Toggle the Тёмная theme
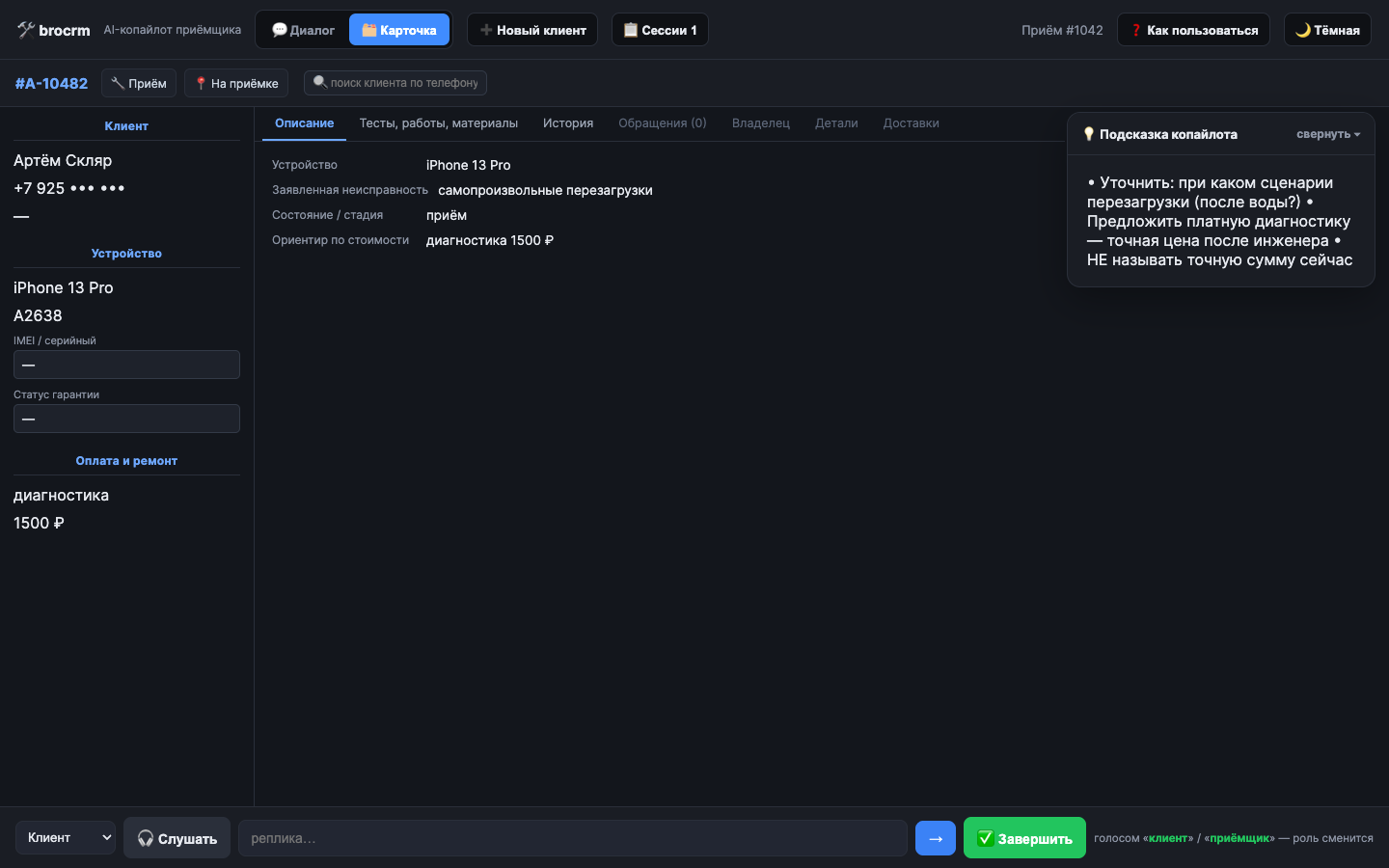The height and width of the screenshot is (868, 1389). pos(1327,30)
